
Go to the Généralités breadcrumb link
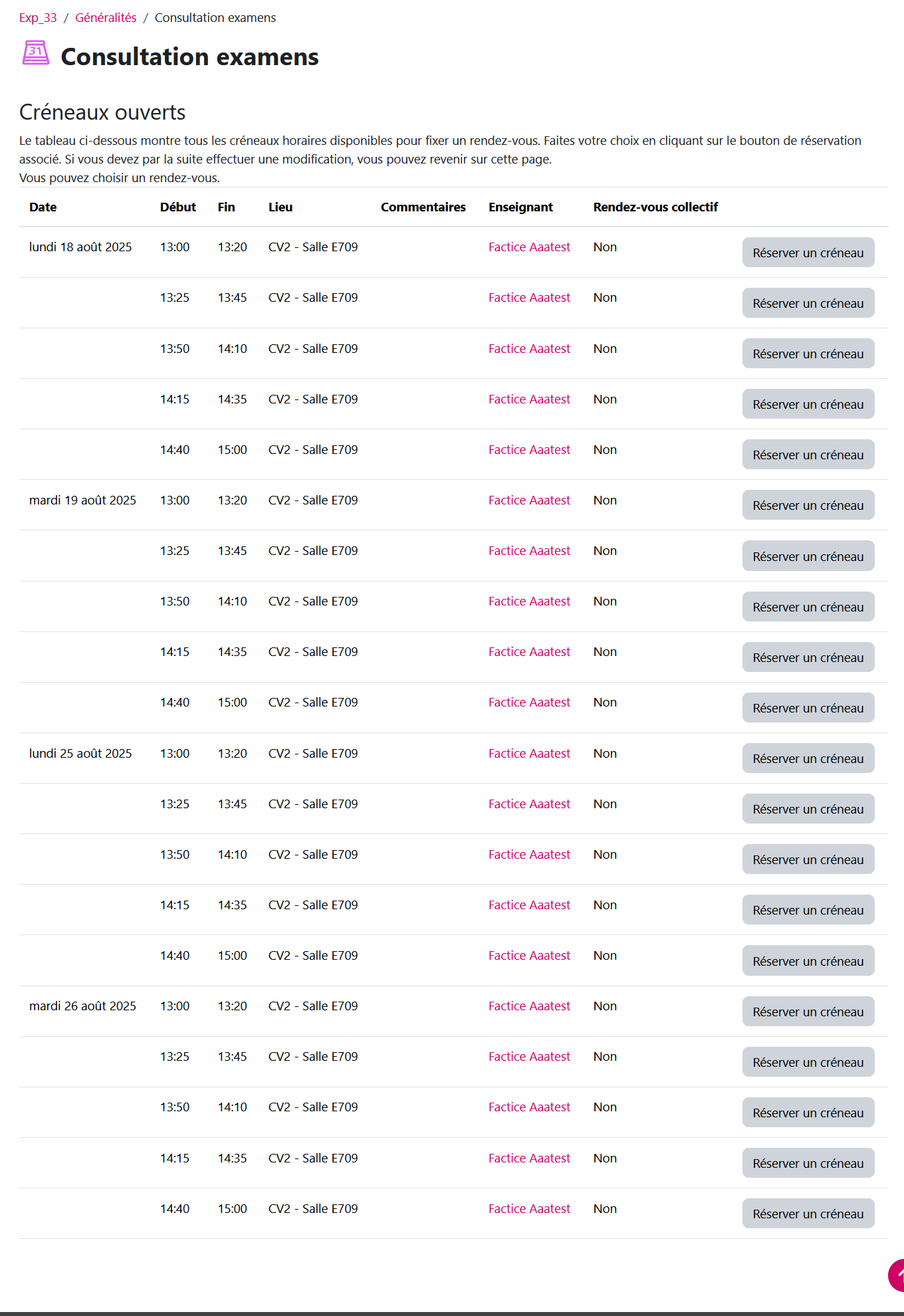(106, 18)
